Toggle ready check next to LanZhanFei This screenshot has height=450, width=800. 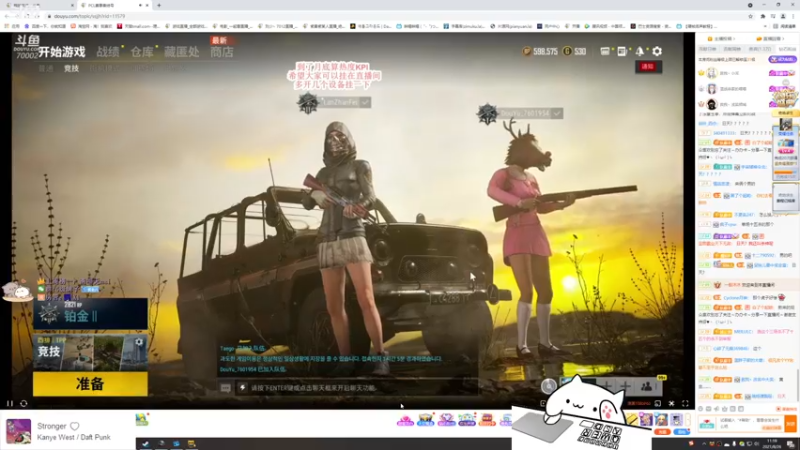(365, 102)
